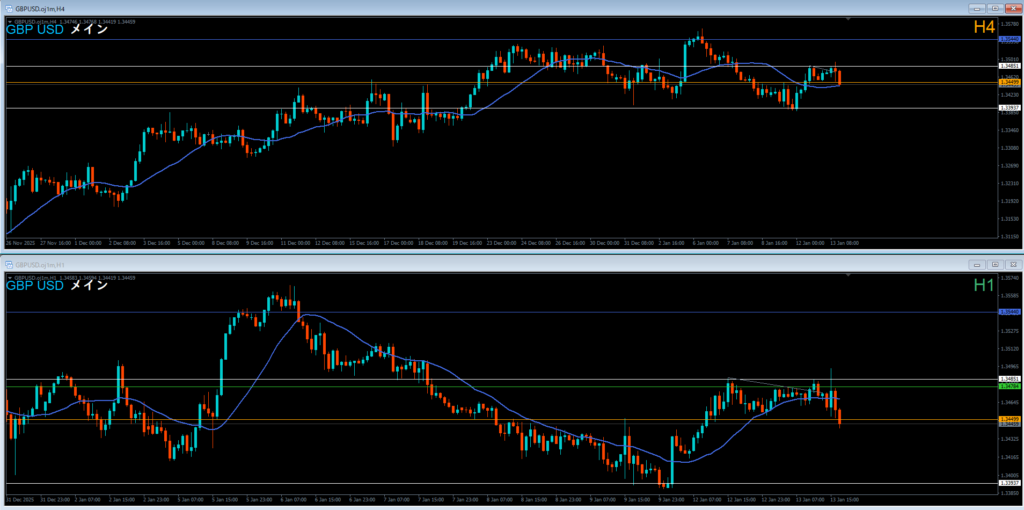This screenshot has width=1024, height=510.
Task: Restore the H4 chart window size
Action: pos(995,8)
